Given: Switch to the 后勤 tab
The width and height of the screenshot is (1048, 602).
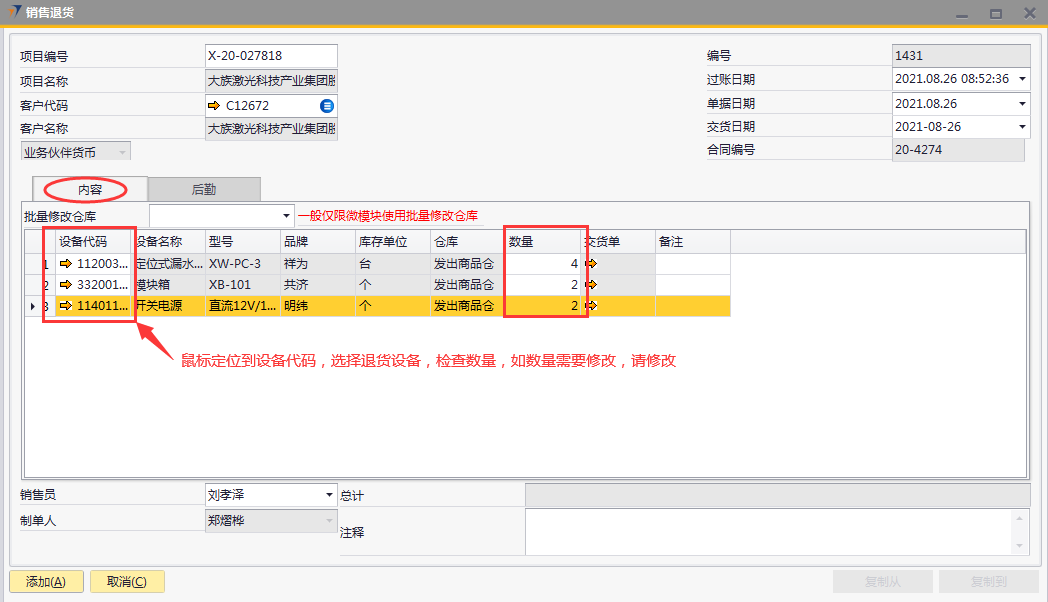Looking at the screenshot, I should pyautogui.click(x=204, y=189).
